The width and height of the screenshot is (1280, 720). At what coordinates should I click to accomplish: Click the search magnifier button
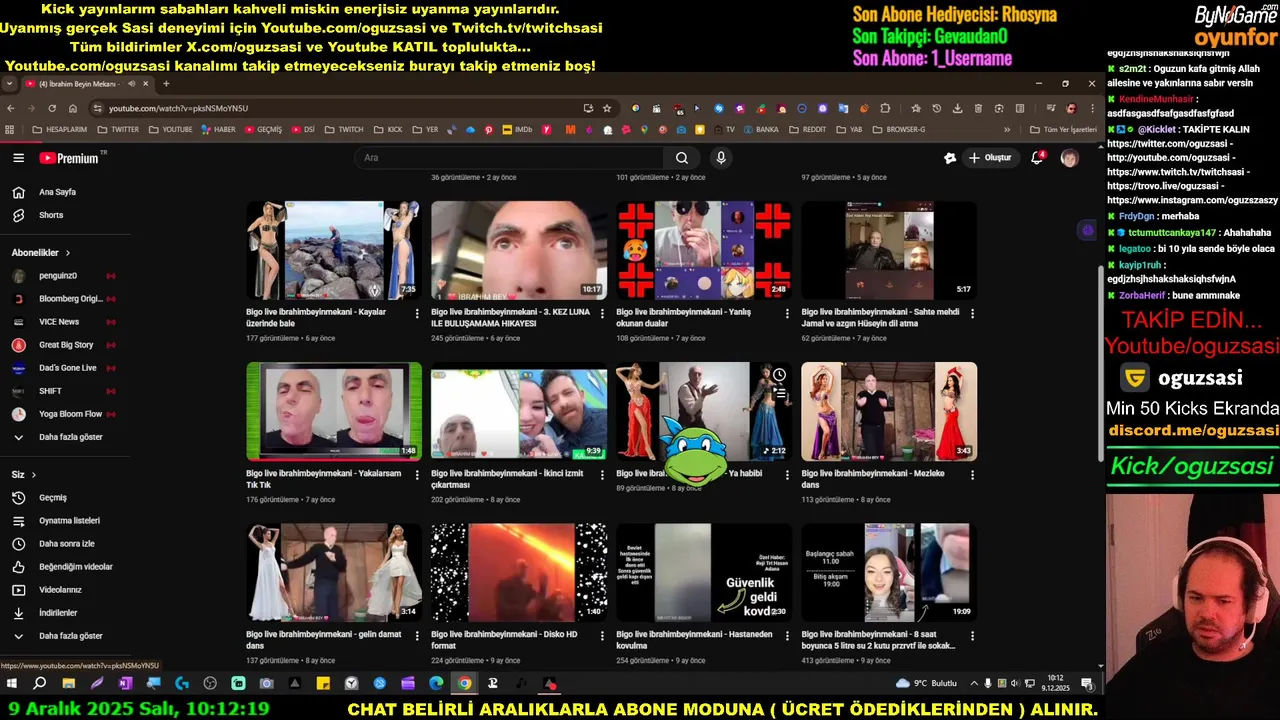coord(681,158)
